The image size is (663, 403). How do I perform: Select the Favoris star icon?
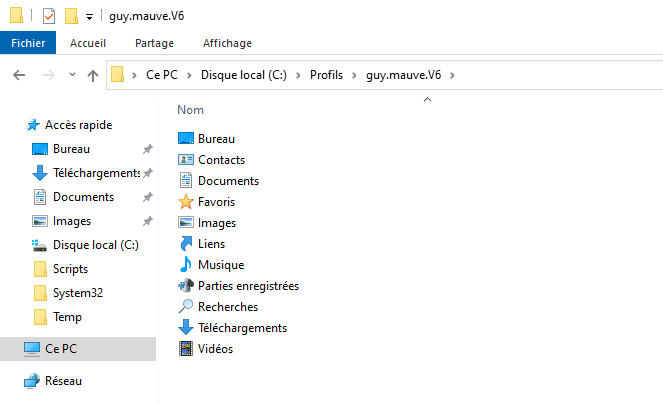coord(186,202)
